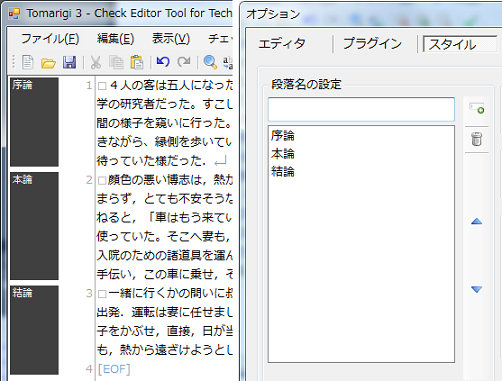This screenshot has width=502, height=381.
Task: Redo the last undone edit
Action: click(x=184, y=62)
